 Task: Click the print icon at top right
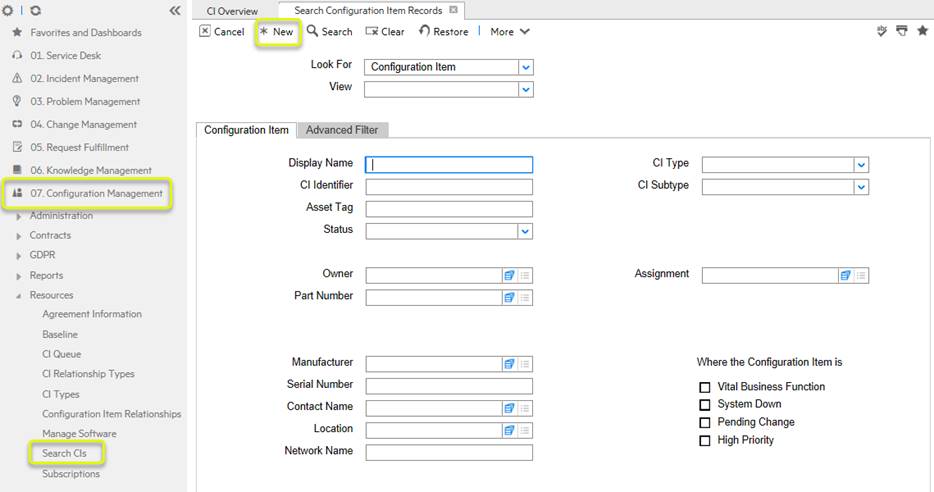pyautogui.click(x=902, y=31)
